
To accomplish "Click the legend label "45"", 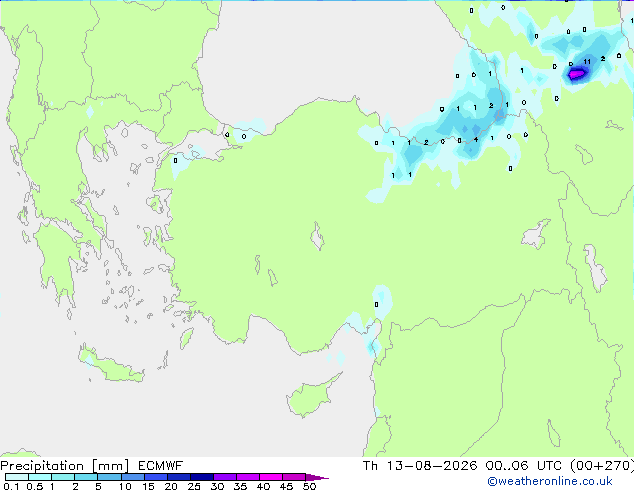I will coord(286,486).
